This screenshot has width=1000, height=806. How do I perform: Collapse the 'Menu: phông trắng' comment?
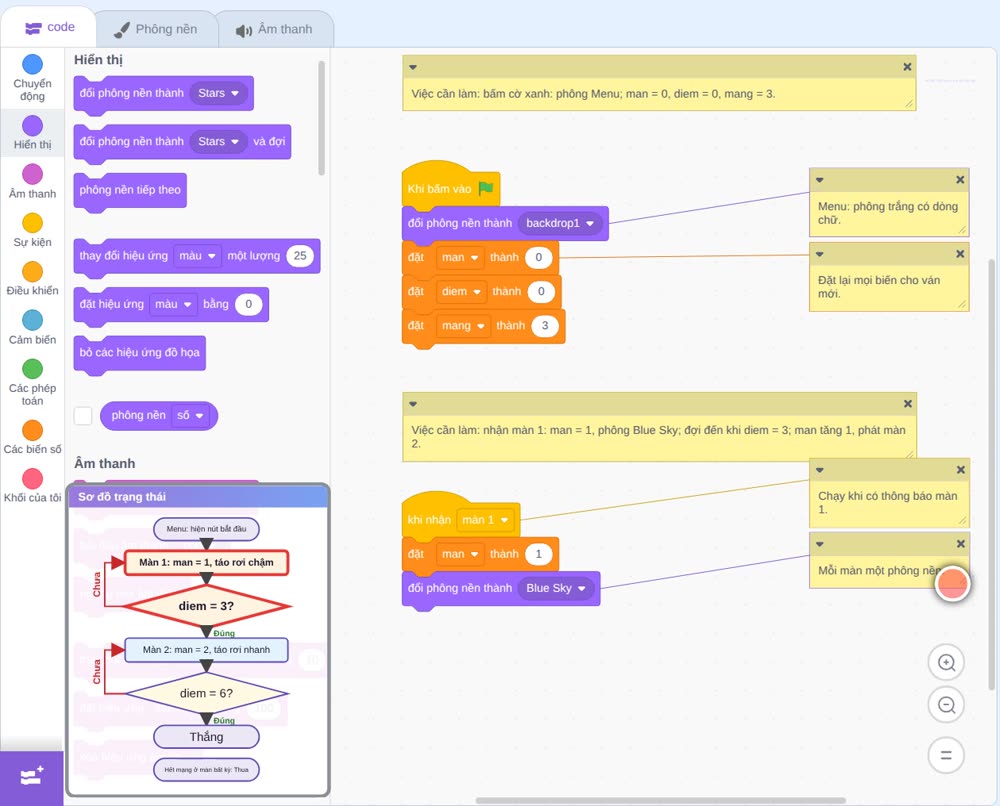point(820,180)
